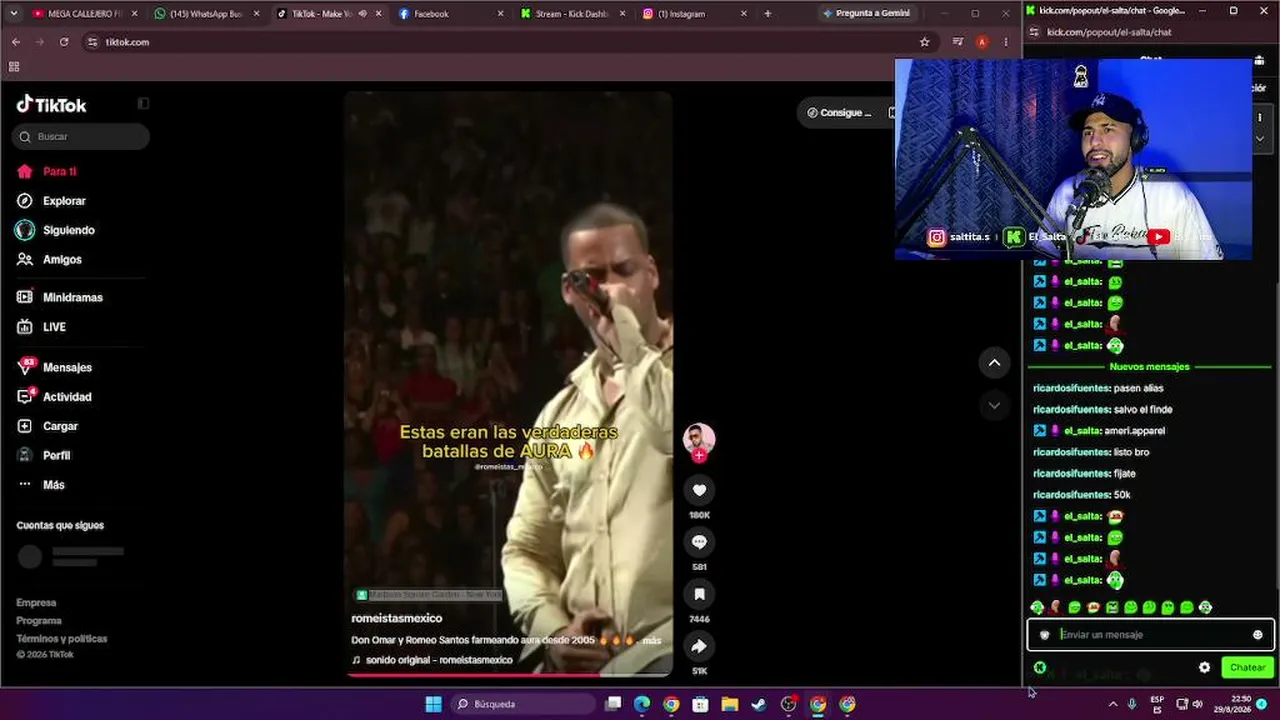
Task: Switch to Facebook tab
Action: coord(449,14)
